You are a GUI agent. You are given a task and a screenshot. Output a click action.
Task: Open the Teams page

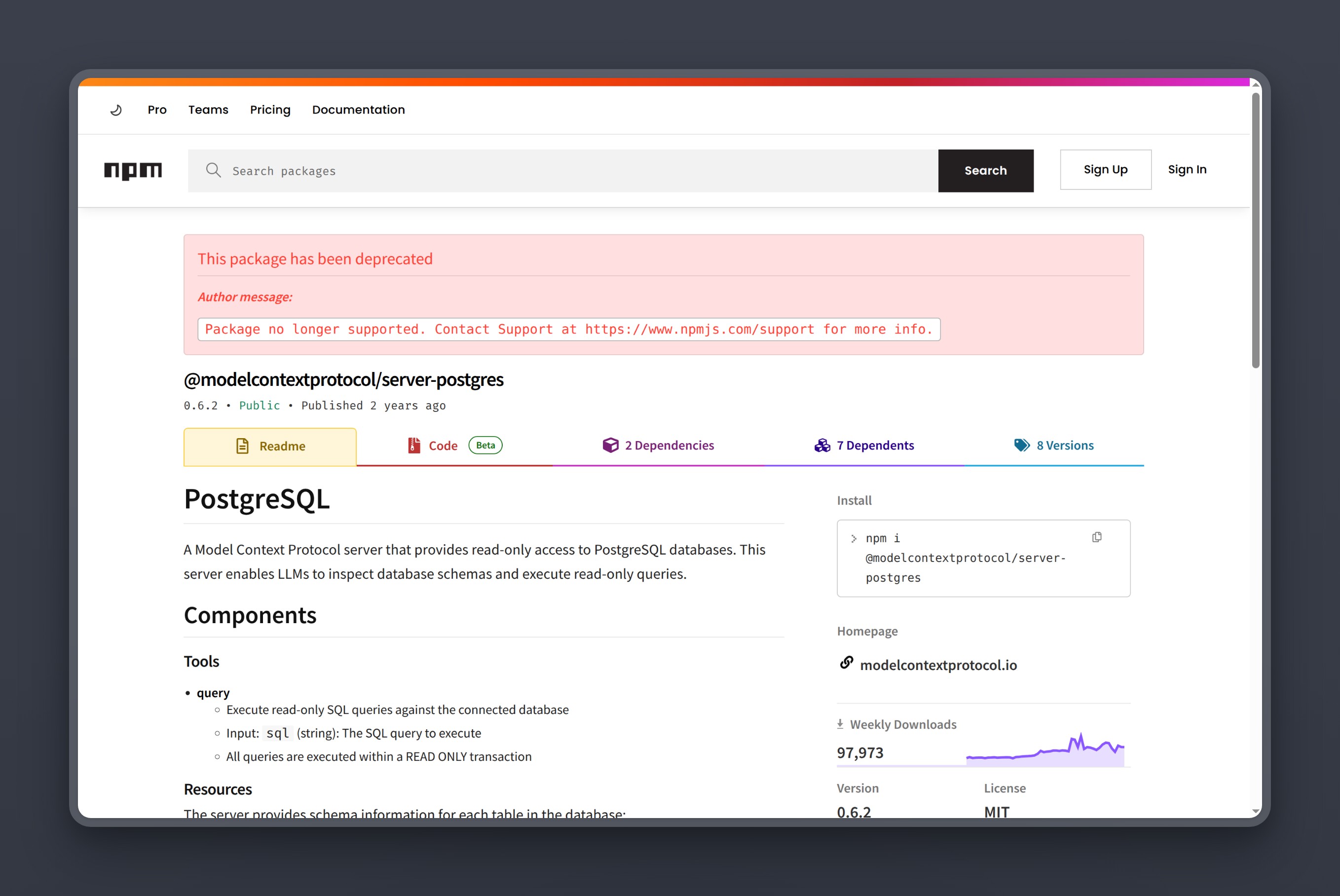208,110
